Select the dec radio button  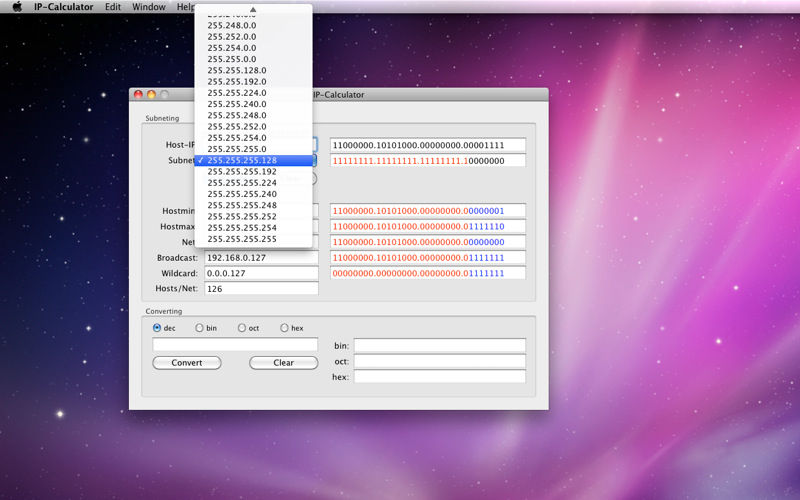(x=157, y=328)
